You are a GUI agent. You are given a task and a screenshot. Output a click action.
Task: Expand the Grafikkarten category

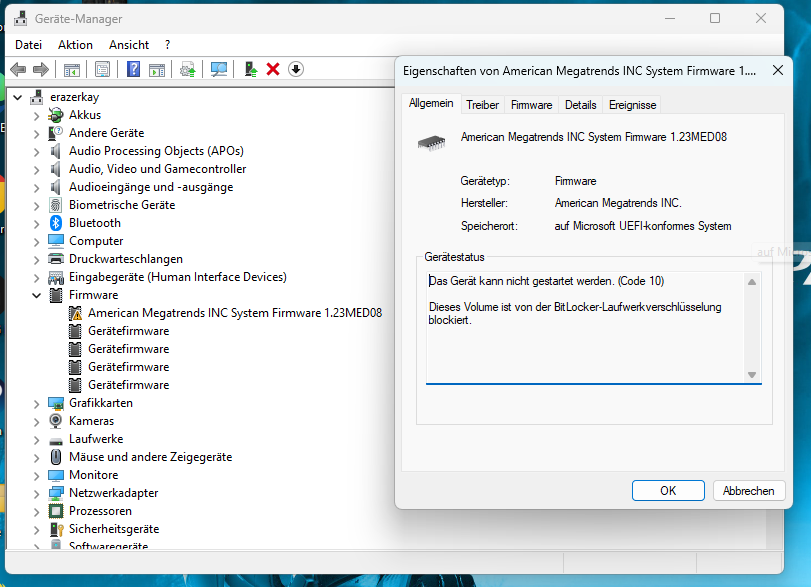pos(37,403)
